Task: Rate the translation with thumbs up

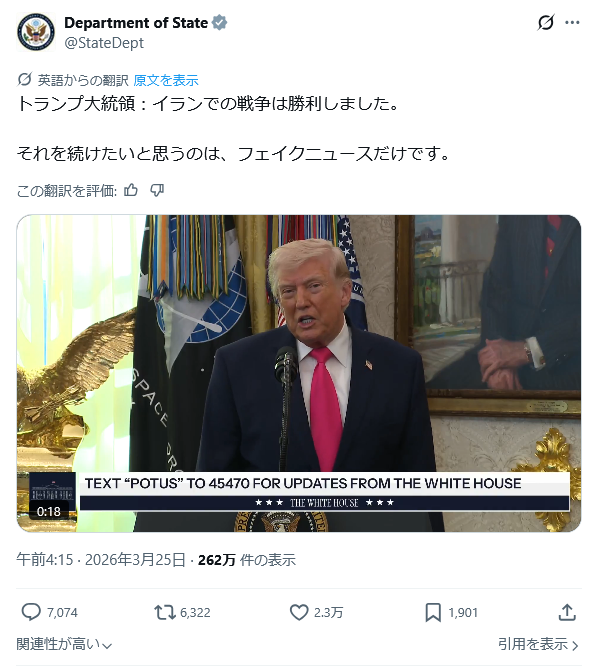Action: click(130, 190)
